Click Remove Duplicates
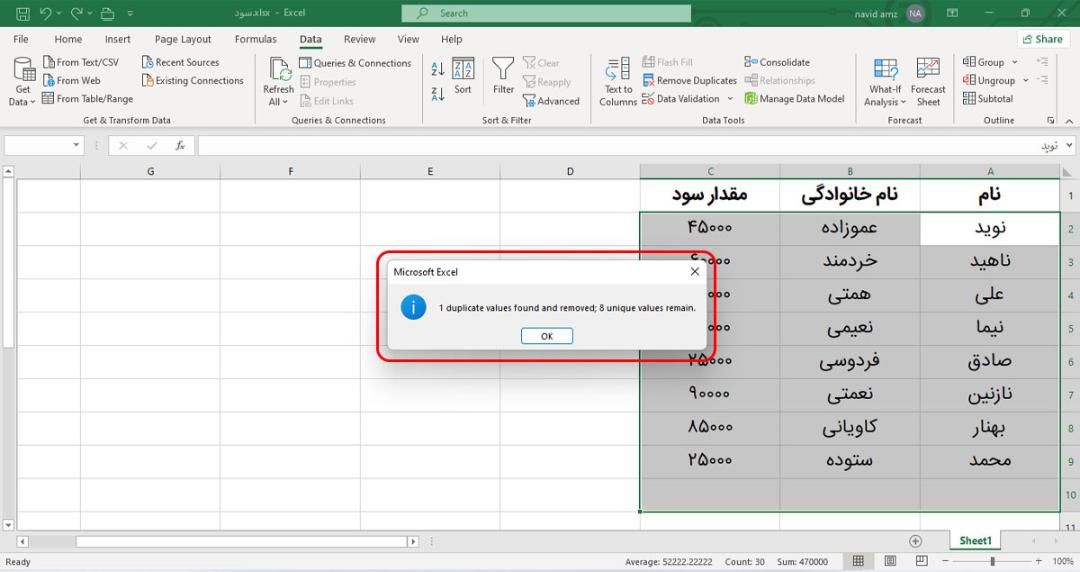This screenshot has width=1080, height=572. [x=689, y=81]
